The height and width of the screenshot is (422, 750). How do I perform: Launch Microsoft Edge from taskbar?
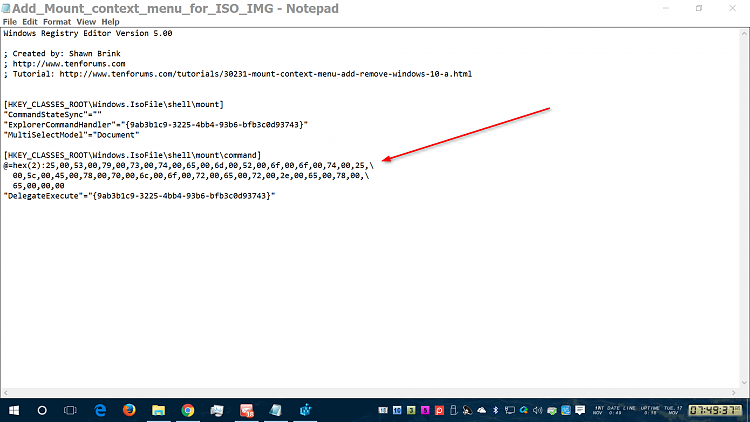[x=100, y=411]
